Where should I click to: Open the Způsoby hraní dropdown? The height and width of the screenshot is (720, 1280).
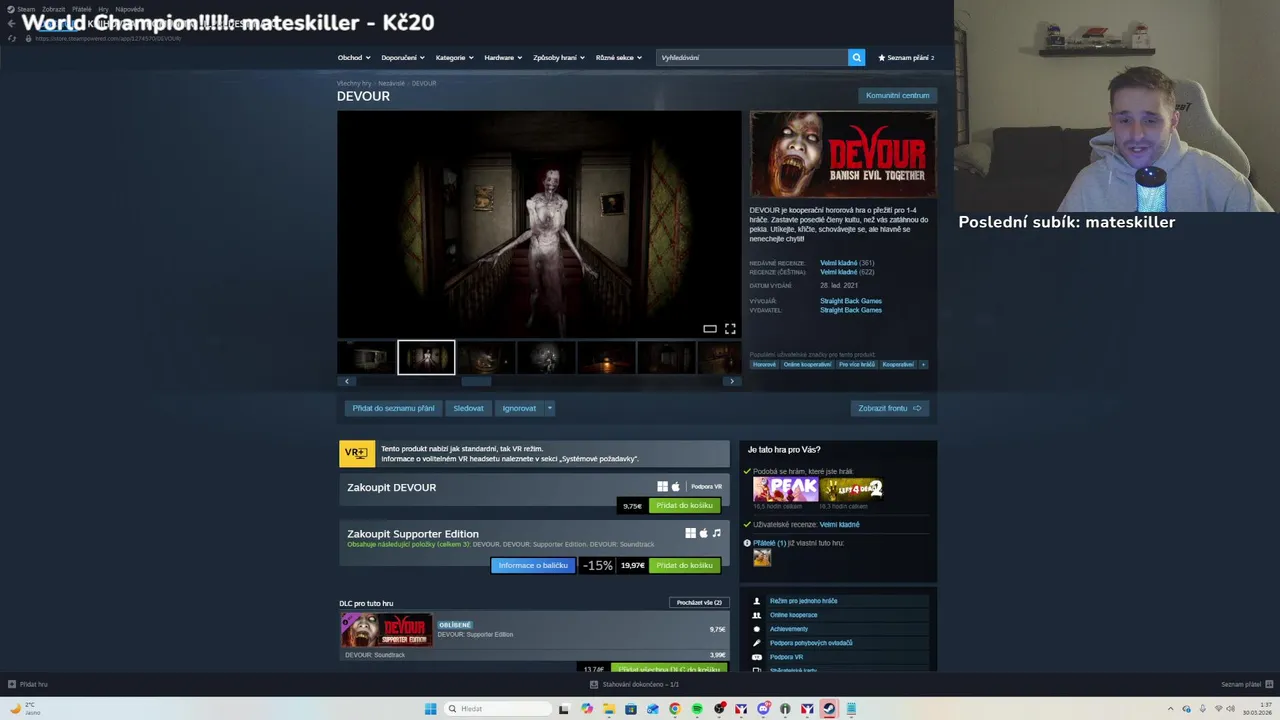click(559, 57)
